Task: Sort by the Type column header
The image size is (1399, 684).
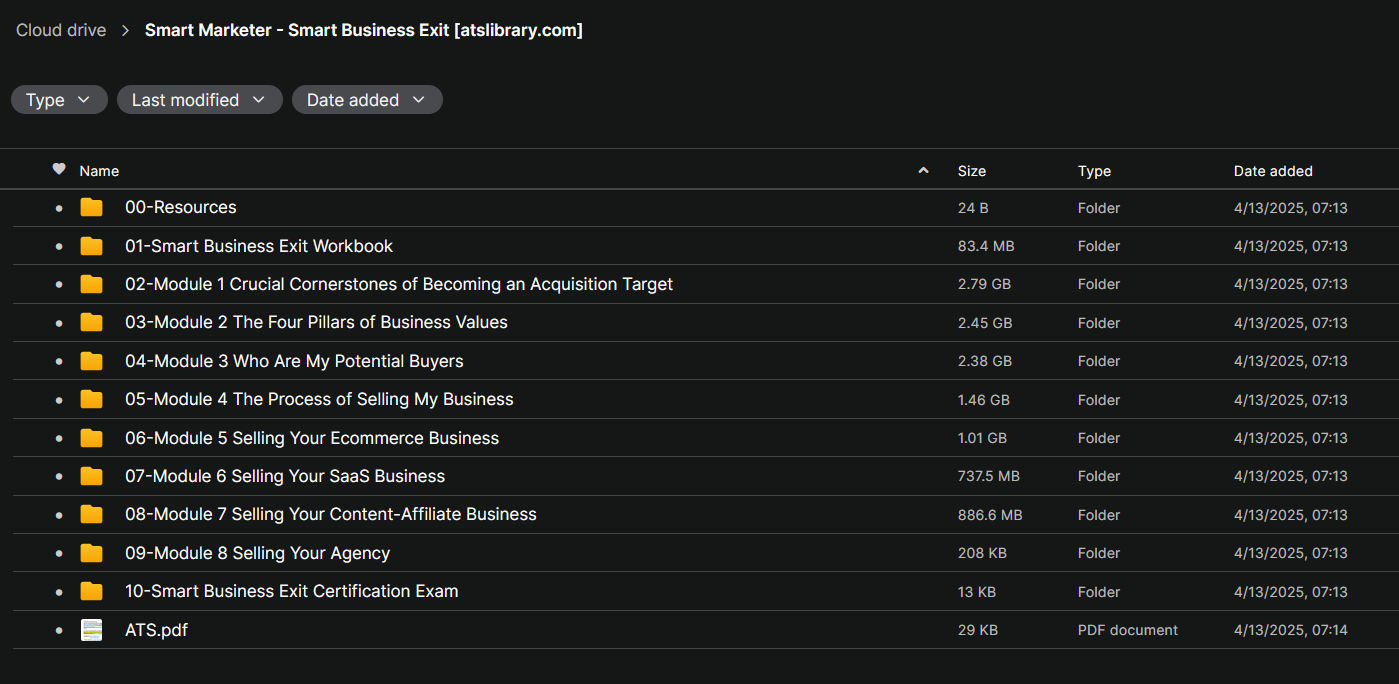Action: coord(1094,171)
